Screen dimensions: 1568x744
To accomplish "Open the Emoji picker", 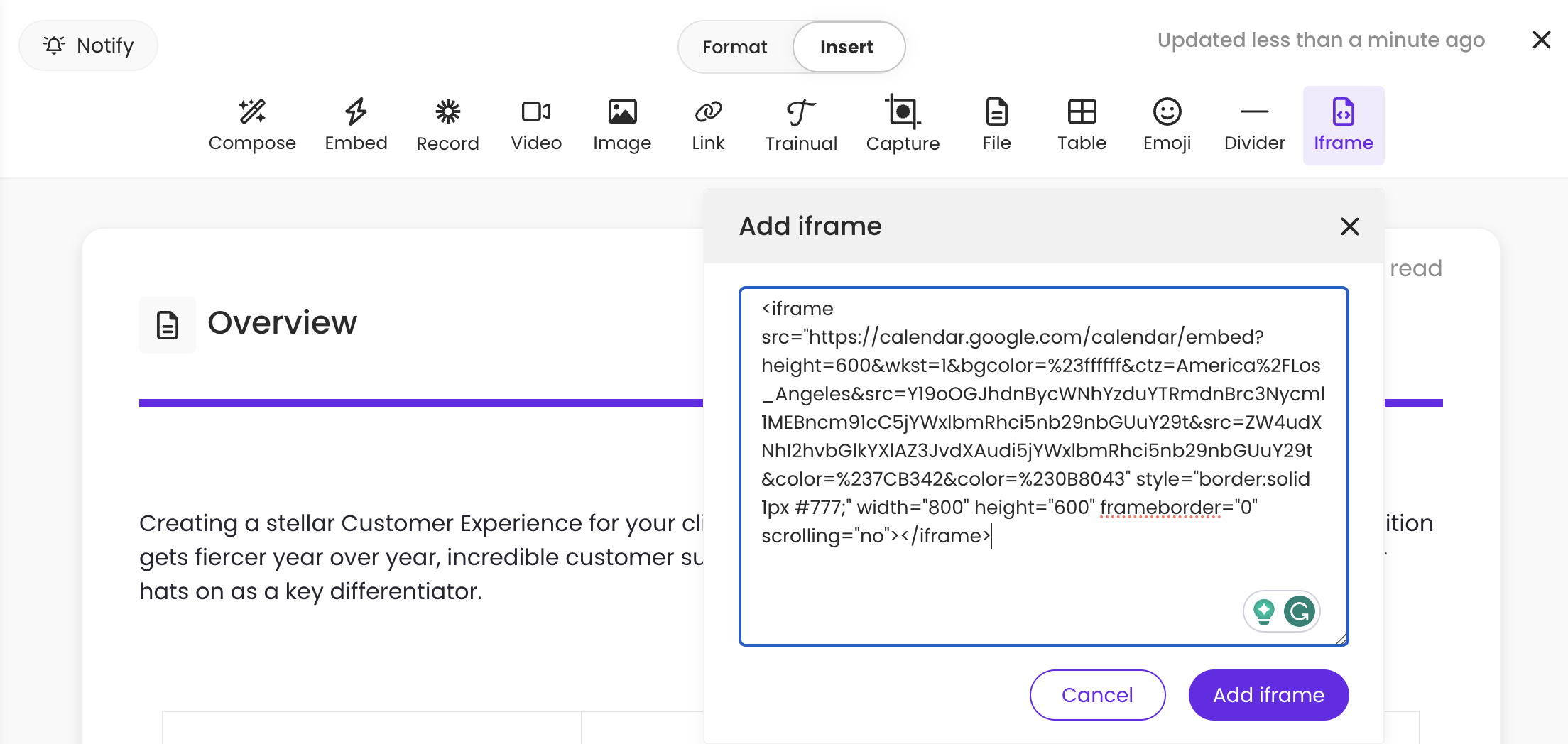I will click(x=1167, y=125).
